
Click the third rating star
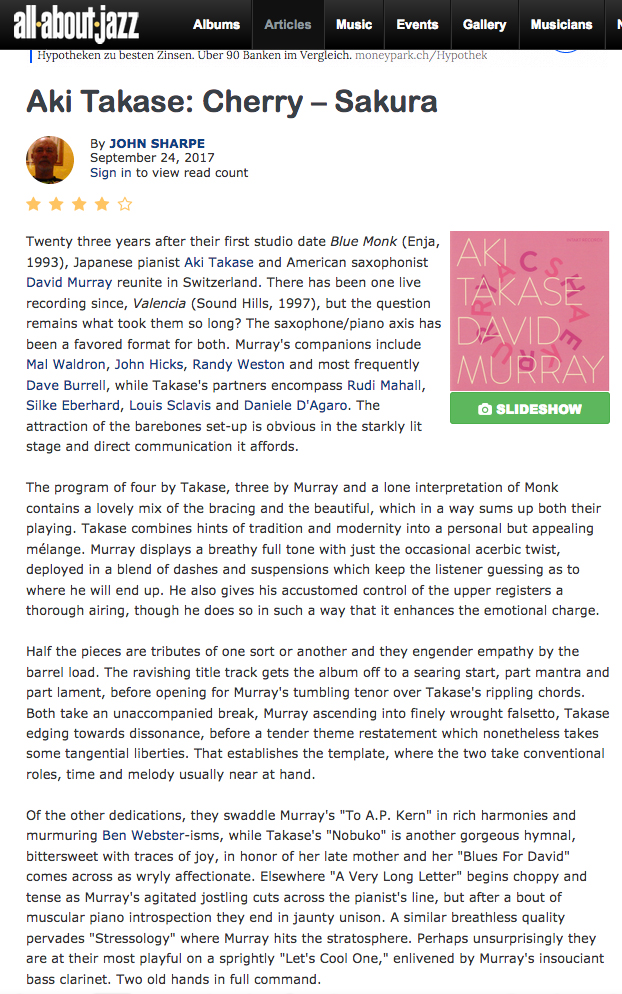pyautogui.click(x=79, y=204)
